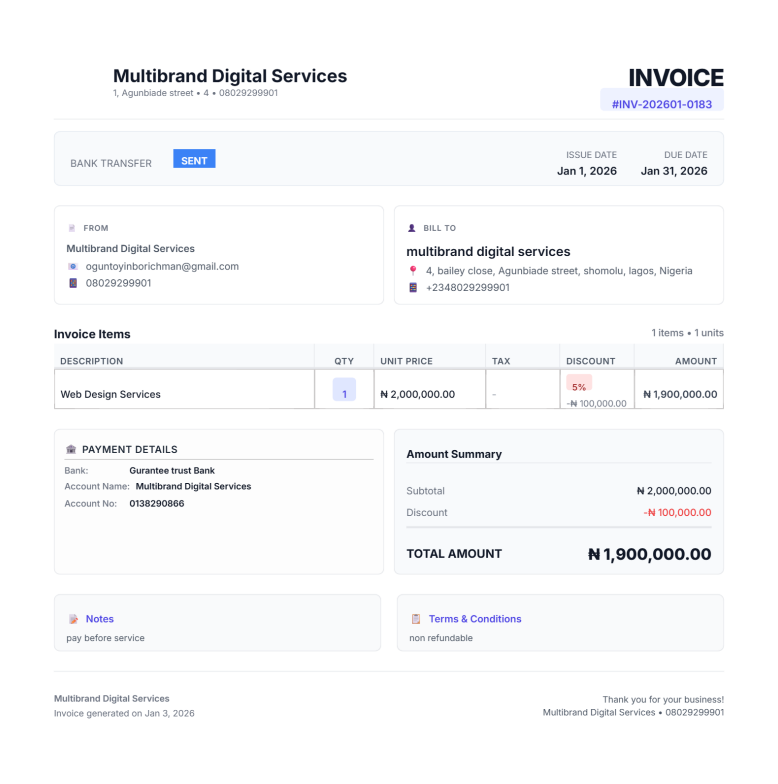Viewport: 778px width, 784px height.
Task: Click the blue SENT status badge
Action: (x=194, y=160)
